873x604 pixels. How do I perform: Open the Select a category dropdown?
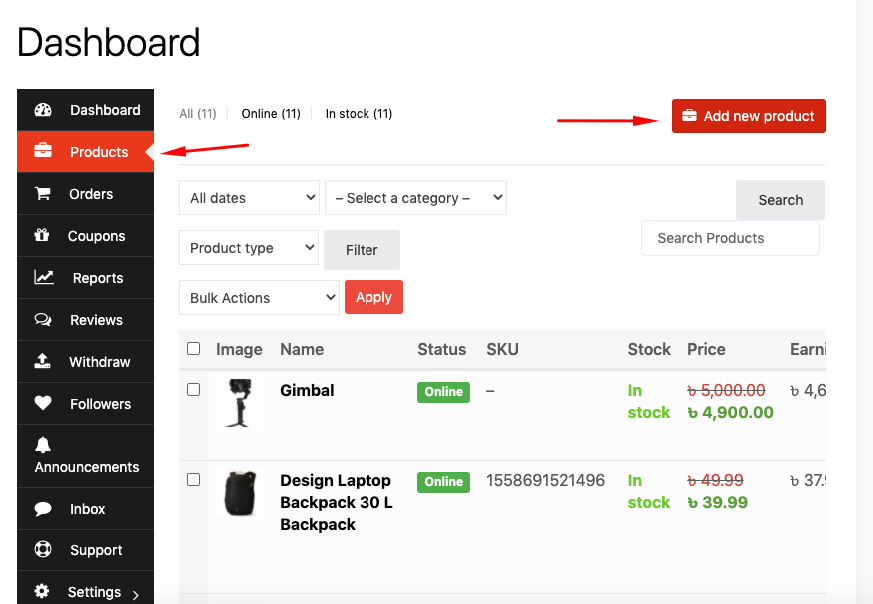(416, 198)
